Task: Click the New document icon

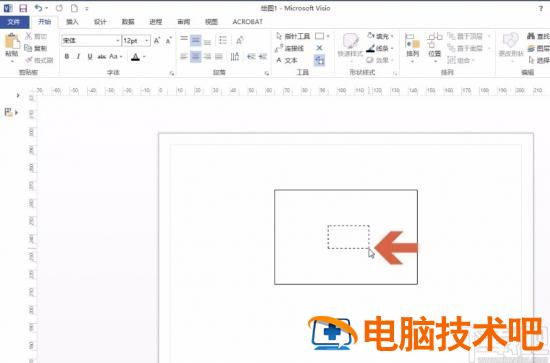Action: point(74,8)
